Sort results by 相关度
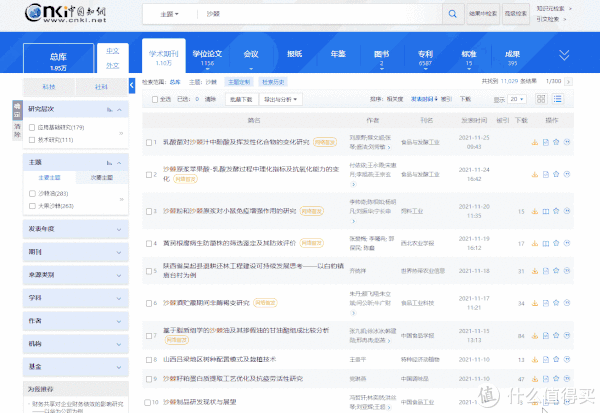 pos(395,99)
